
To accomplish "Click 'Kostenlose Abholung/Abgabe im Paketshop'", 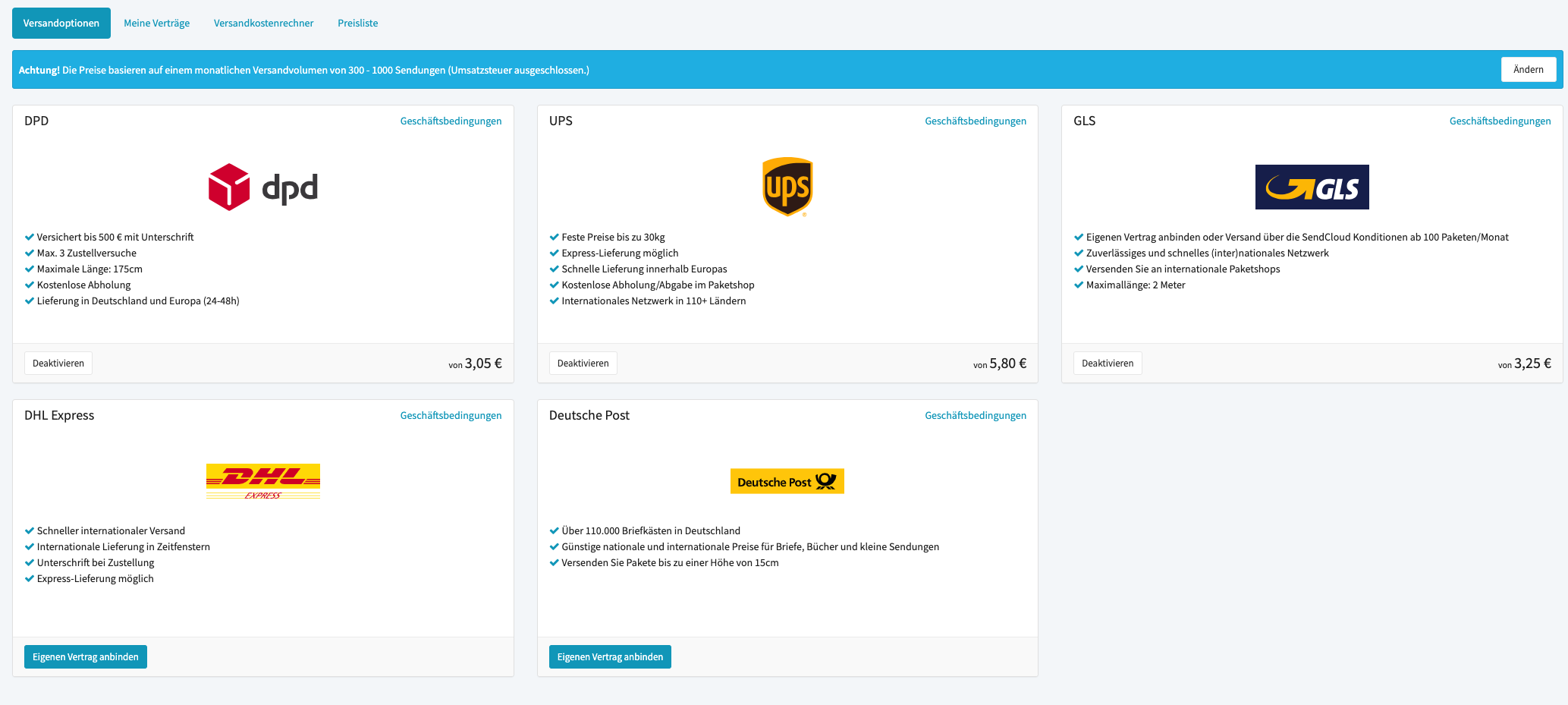I will pos(658,285).
